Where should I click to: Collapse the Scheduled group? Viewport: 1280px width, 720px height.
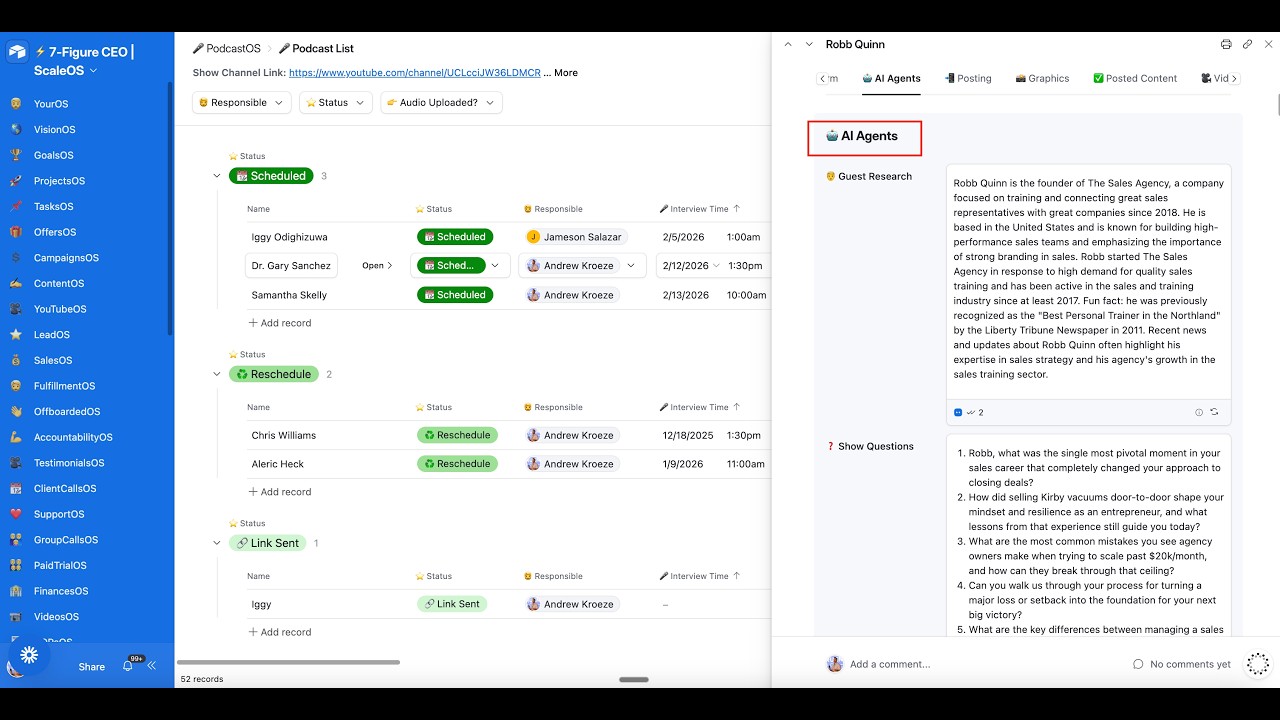[217, 176]
